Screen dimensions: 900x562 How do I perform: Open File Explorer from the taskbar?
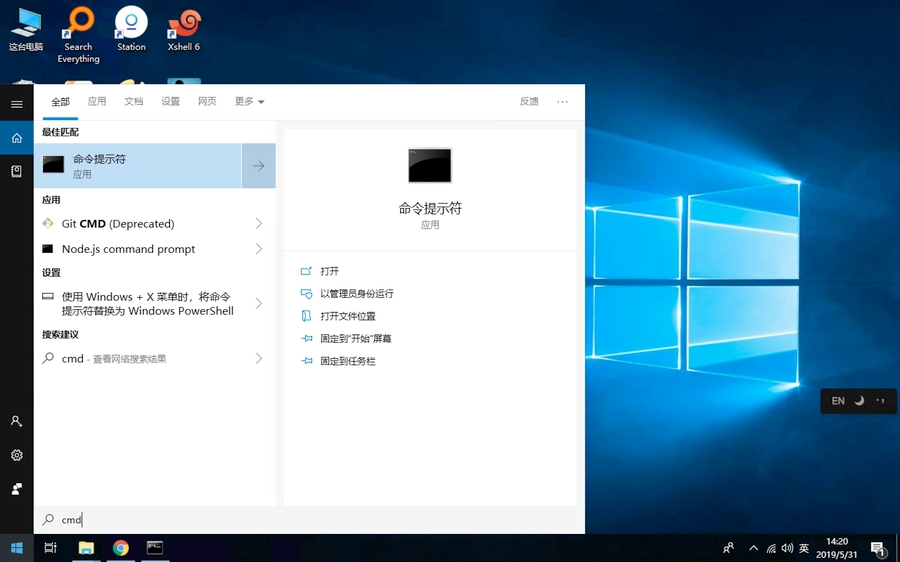click(86, 548)
